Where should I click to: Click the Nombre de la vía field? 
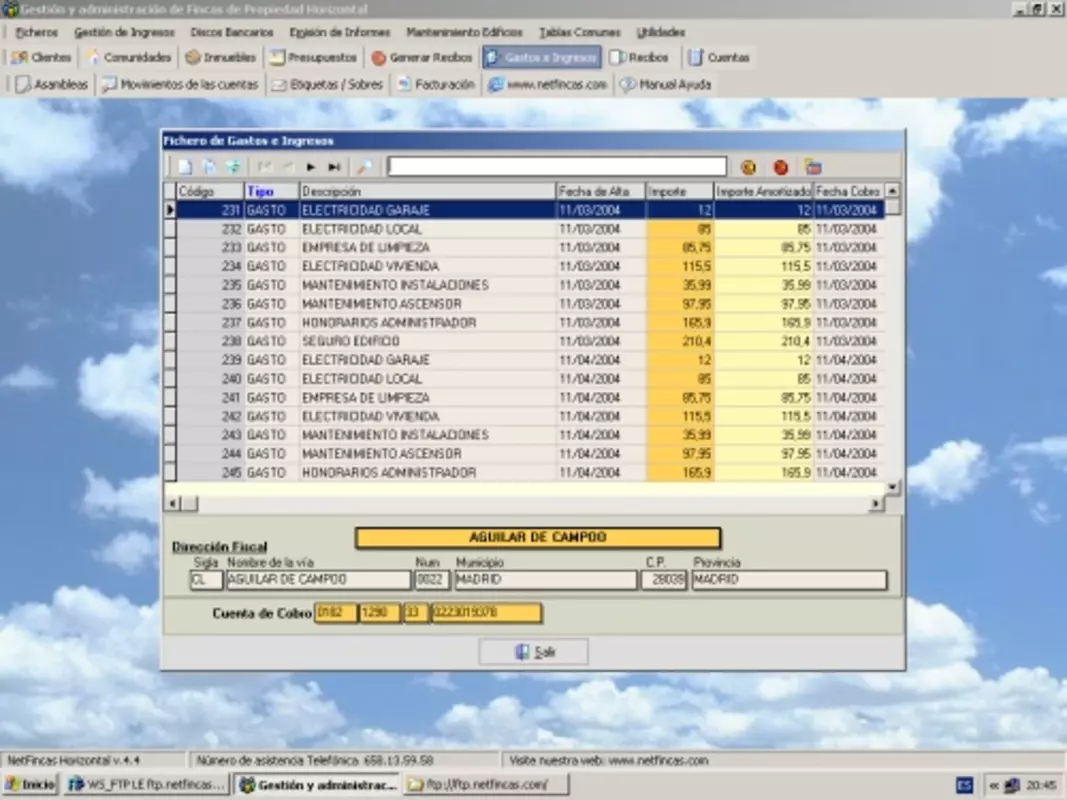click(318, 580)
